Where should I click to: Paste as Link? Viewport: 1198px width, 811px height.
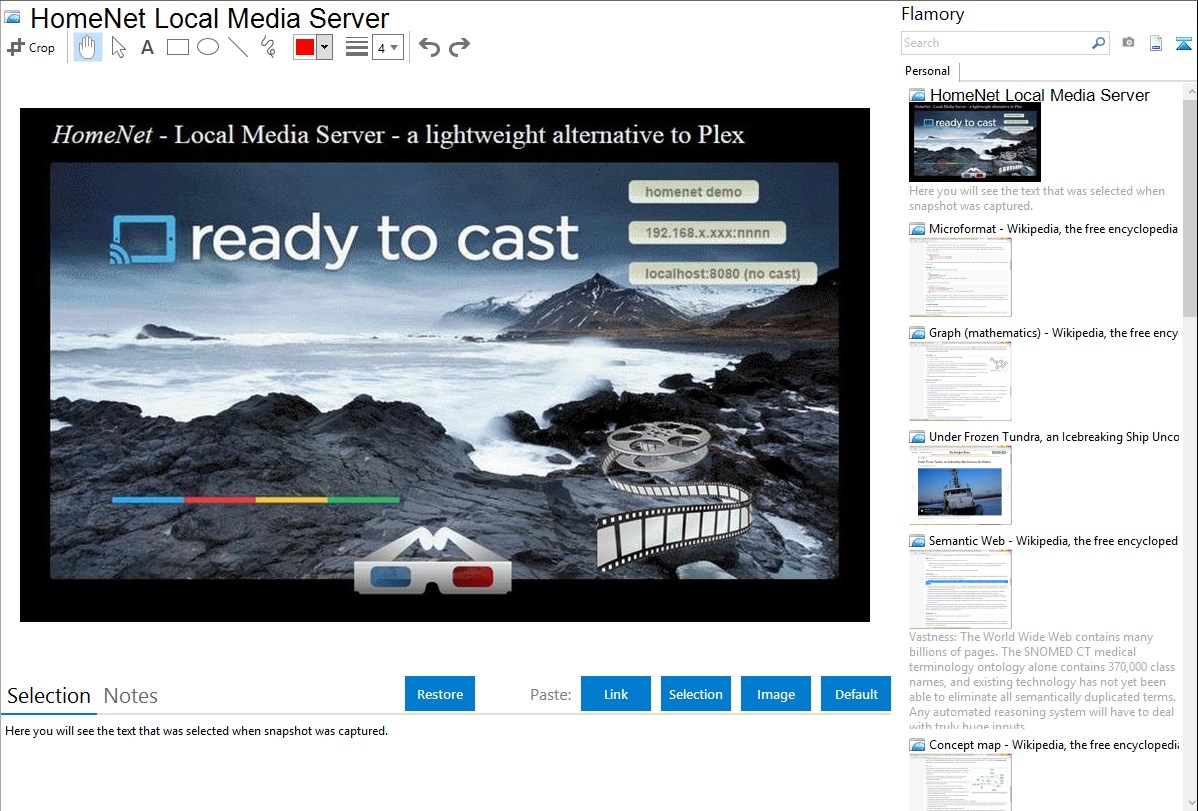[x=616, y=694]
